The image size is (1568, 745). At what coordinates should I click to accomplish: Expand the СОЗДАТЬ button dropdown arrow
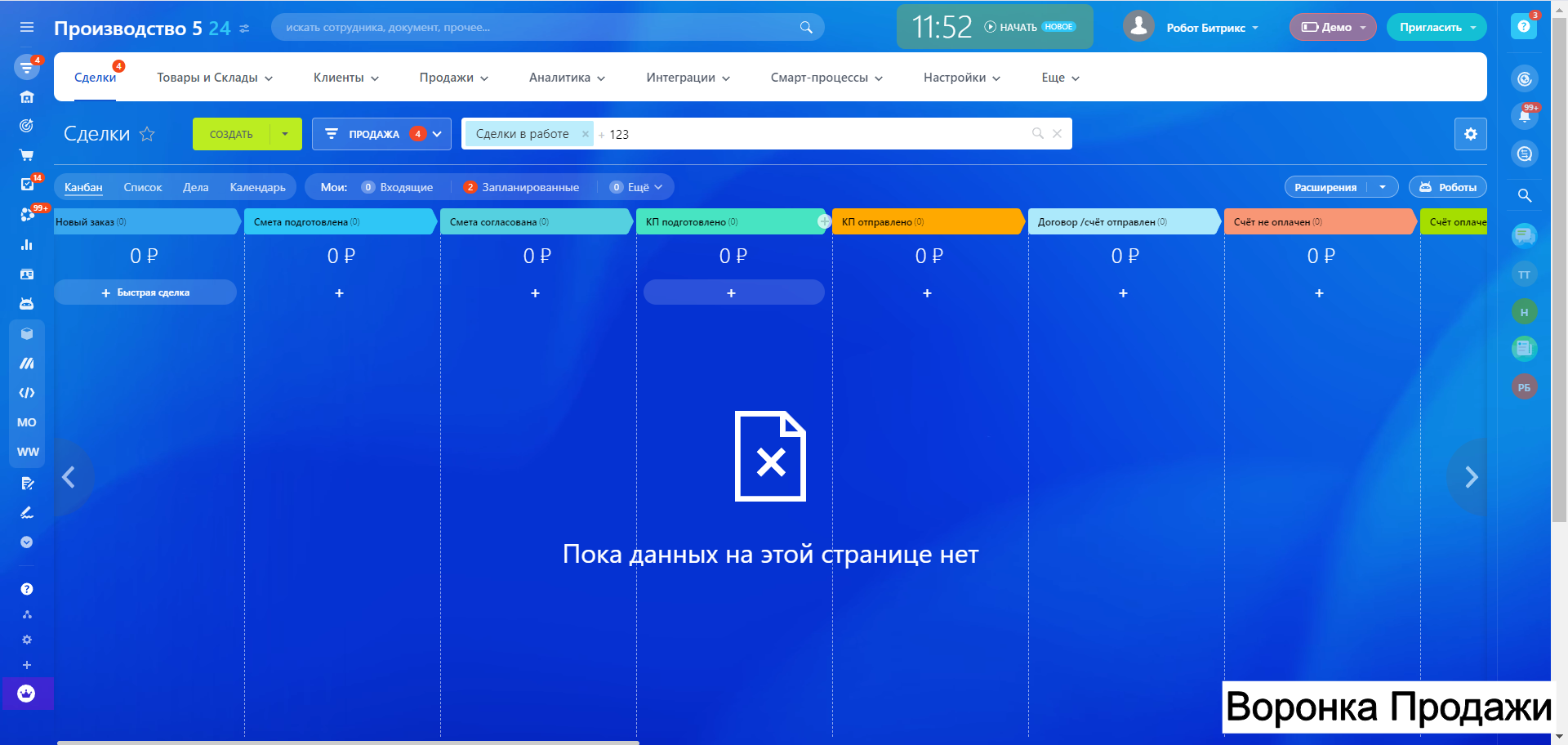285,134
